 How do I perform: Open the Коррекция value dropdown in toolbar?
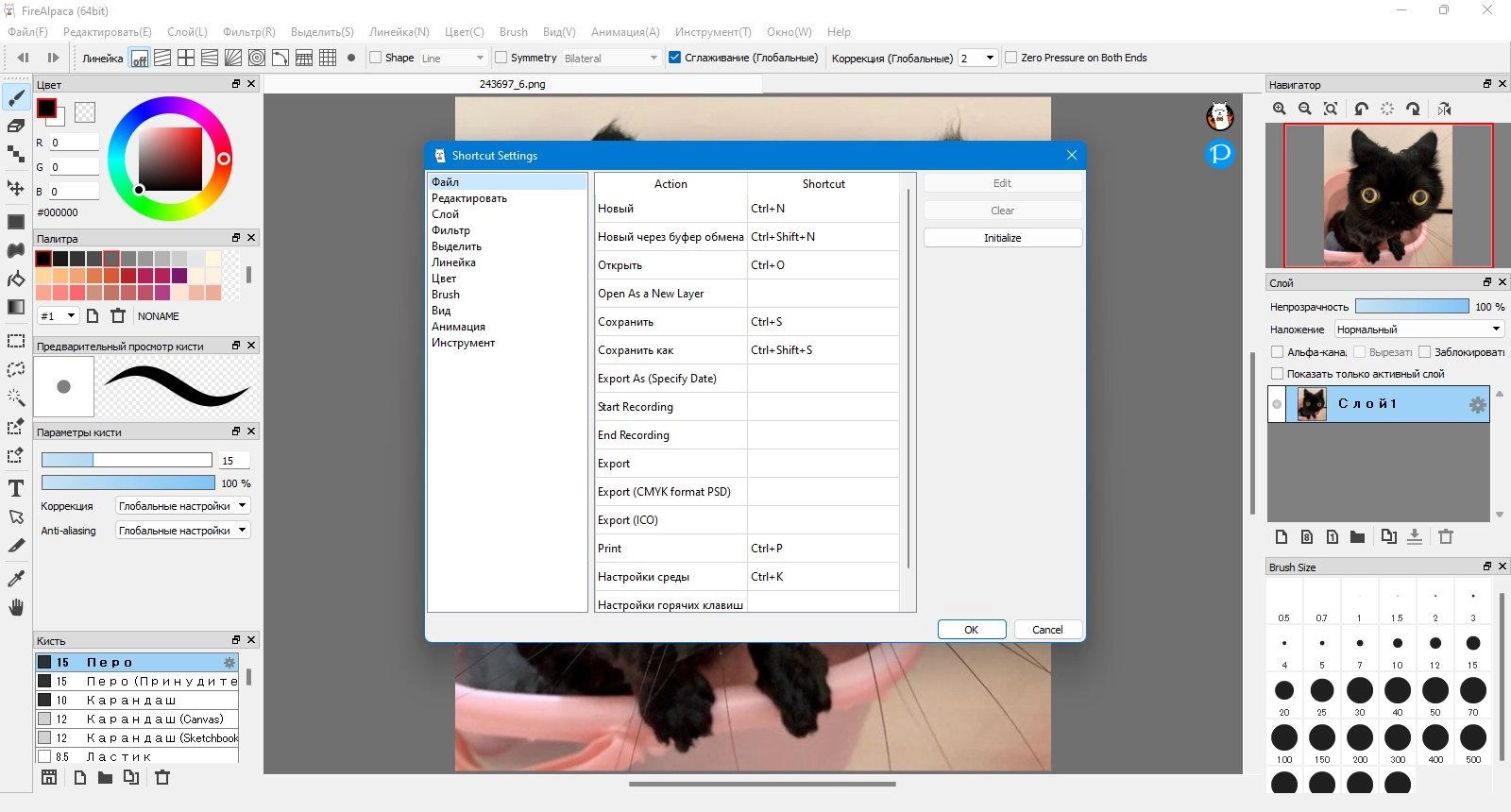click(x=977, y=58)
